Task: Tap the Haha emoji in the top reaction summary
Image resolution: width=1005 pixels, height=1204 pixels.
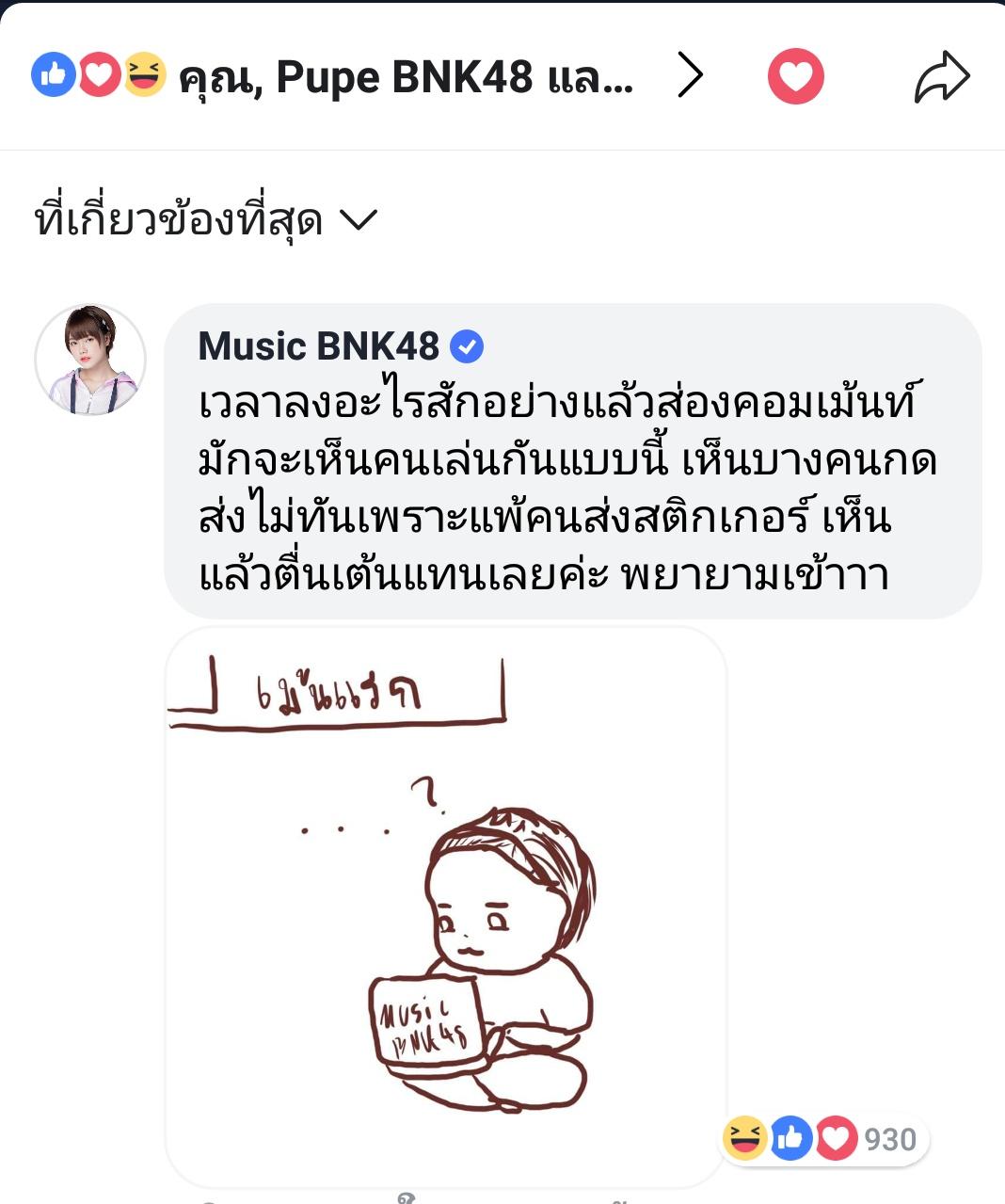Action: tap(144, 75)
